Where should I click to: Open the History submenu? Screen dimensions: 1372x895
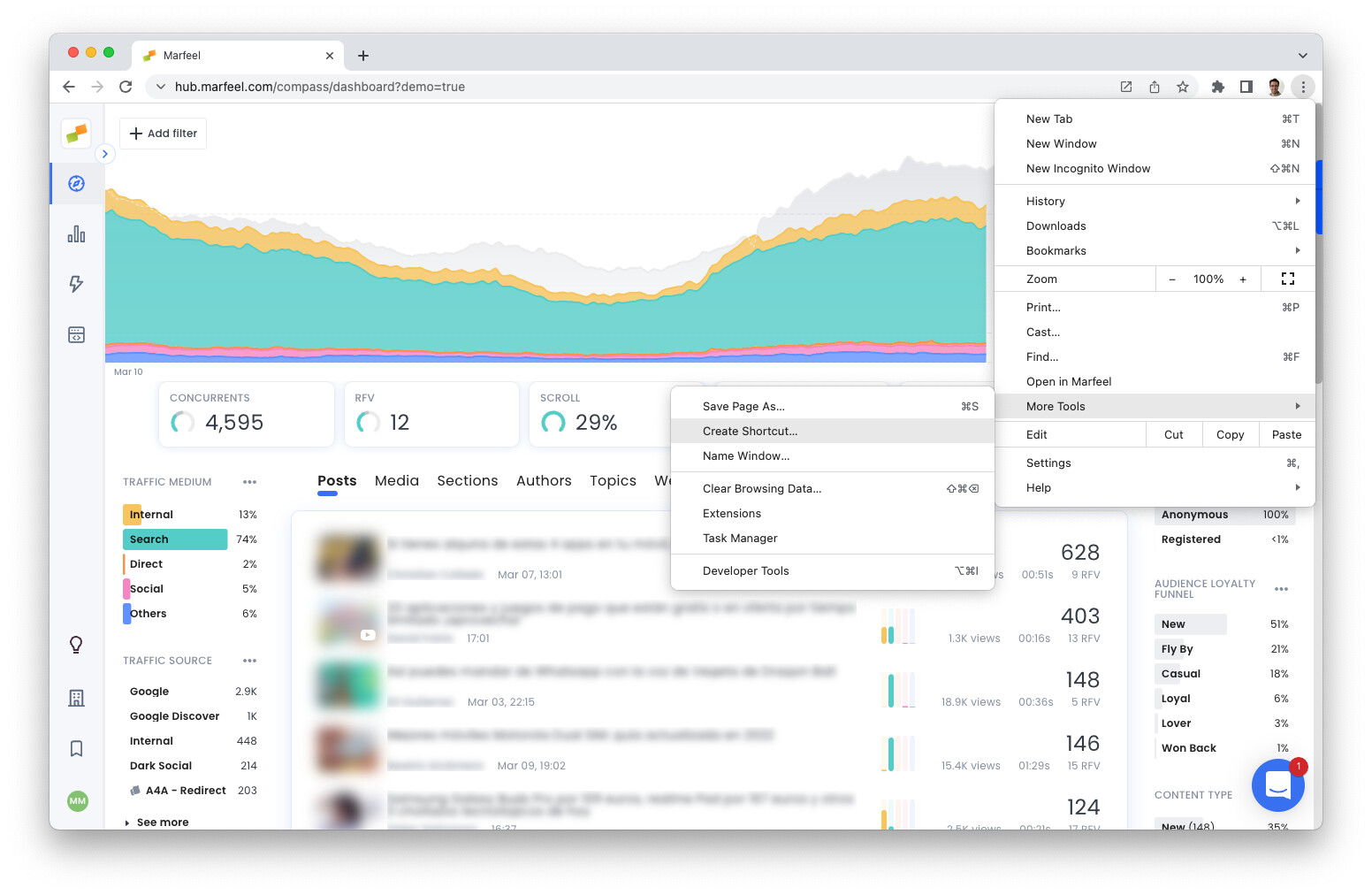pos(1046,201)
